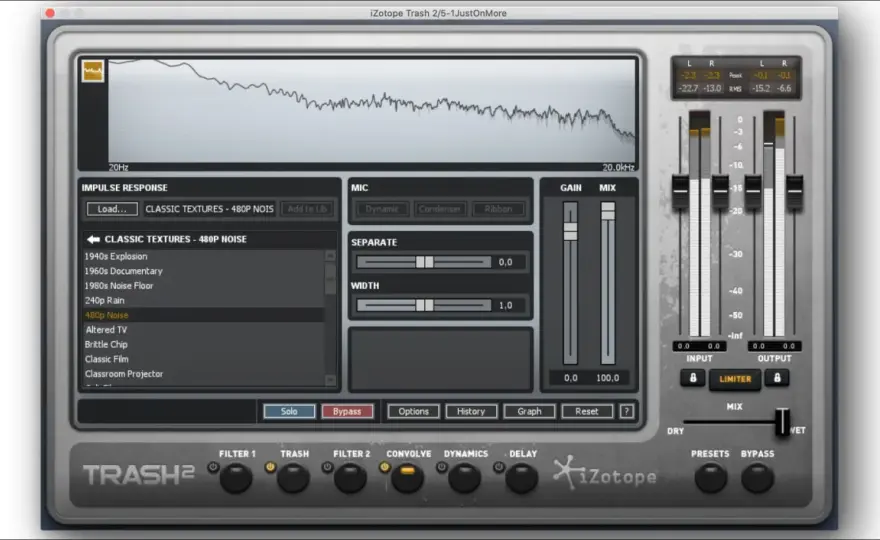Select Classroom Projector impulse
Viewport: 880px width, 540px height.
click(204, 373)
